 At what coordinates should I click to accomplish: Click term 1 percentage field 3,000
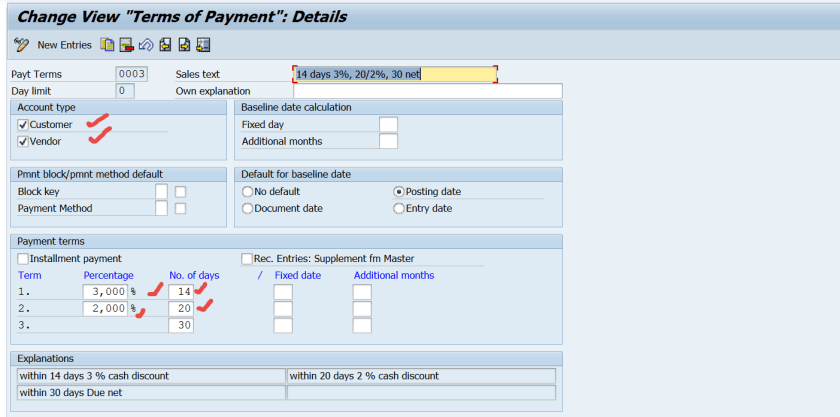coord(105,292)
